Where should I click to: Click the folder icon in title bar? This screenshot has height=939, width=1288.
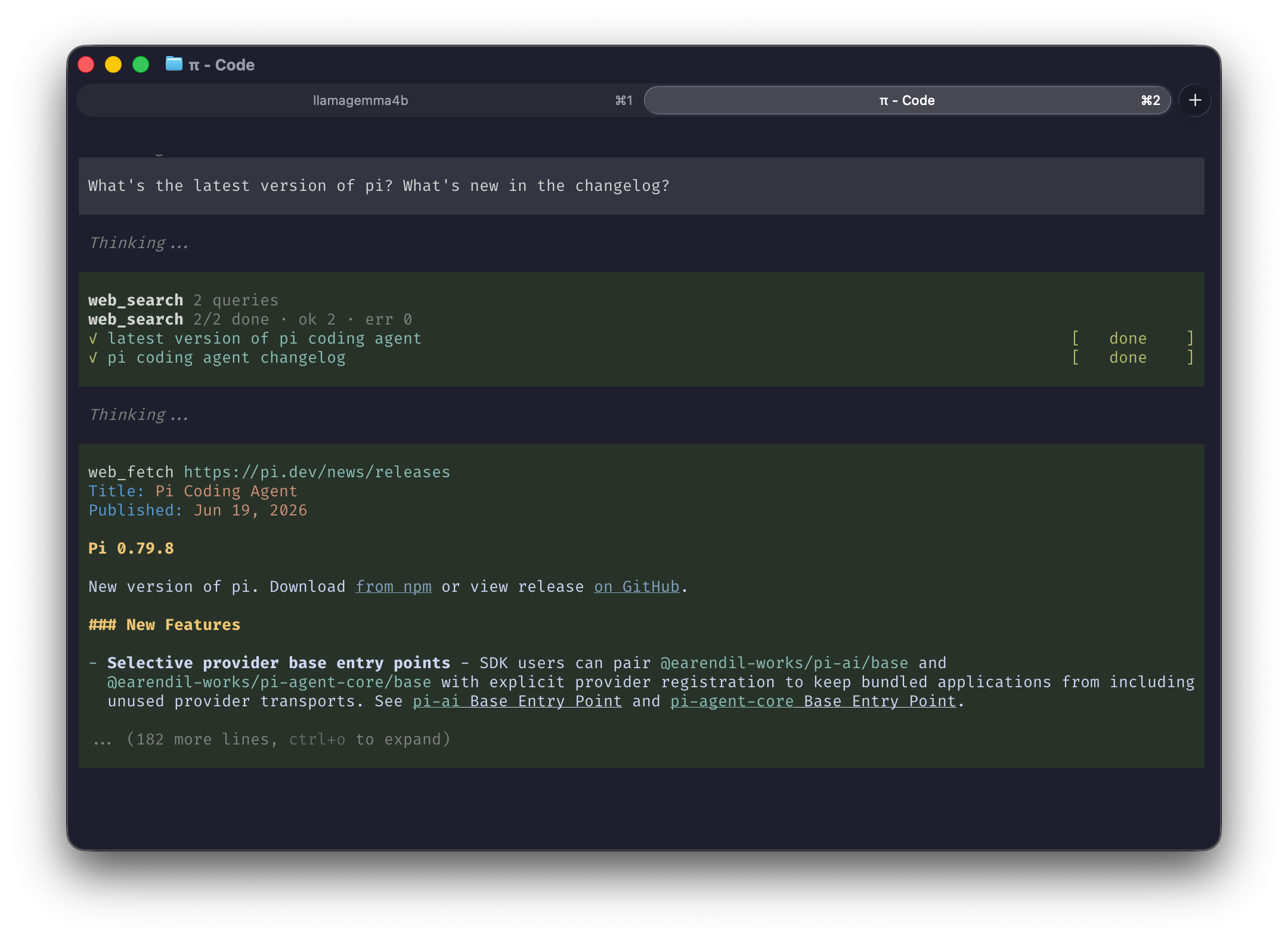(174, 64)
